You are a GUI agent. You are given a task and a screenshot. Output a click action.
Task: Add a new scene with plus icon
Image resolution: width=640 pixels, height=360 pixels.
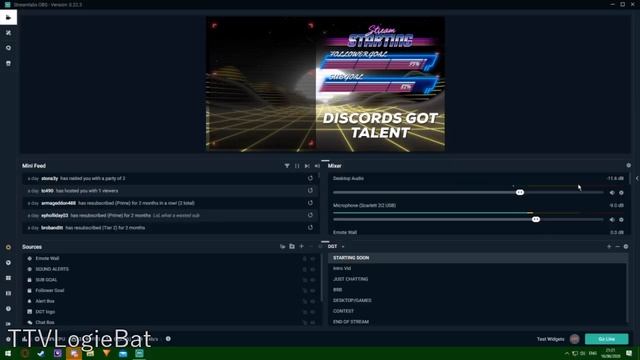point(609,247)
